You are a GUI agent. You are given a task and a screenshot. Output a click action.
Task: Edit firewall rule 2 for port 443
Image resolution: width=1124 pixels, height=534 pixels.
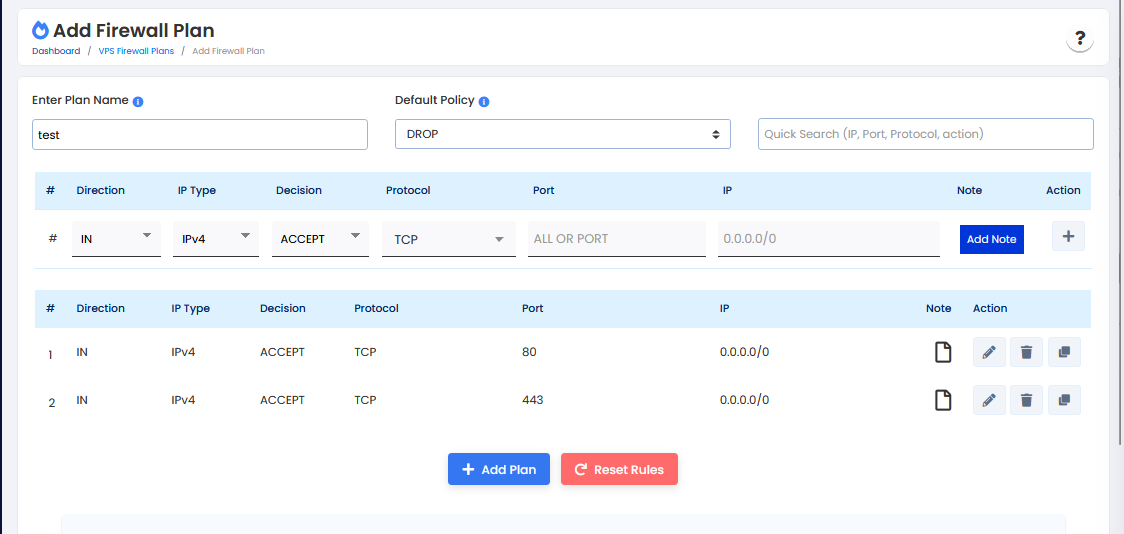(x=989, y=400)
